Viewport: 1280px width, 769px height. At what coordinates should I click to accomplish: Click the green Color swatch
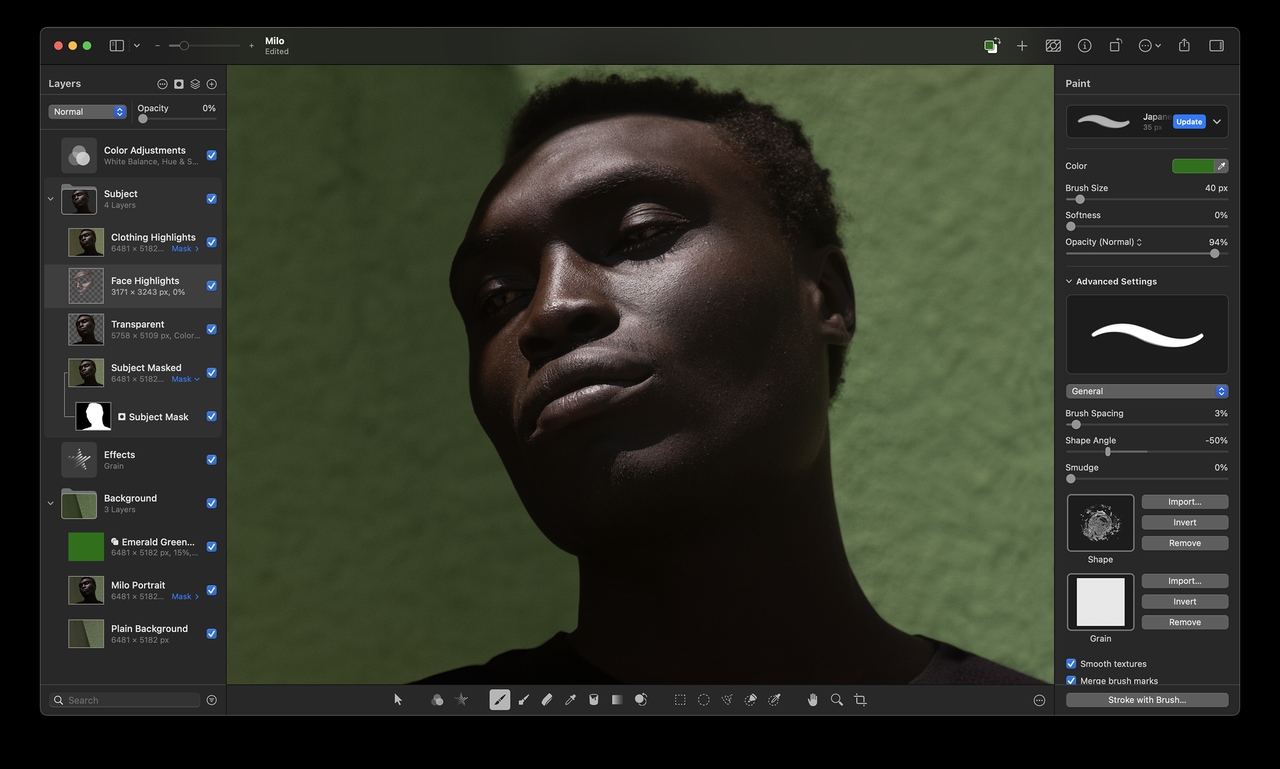pos(1193,166)
